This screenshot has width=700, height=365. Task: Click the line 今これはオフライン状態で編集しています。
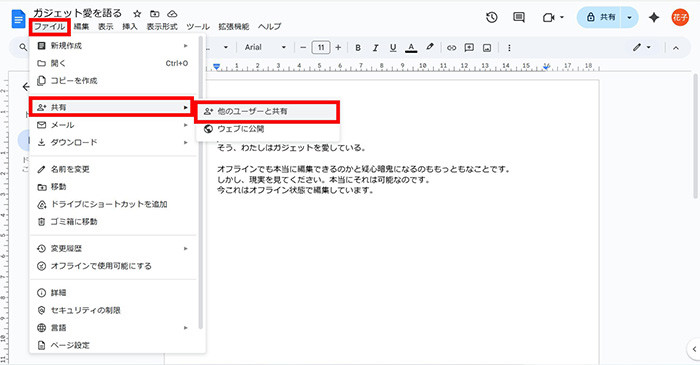(295, 190)
